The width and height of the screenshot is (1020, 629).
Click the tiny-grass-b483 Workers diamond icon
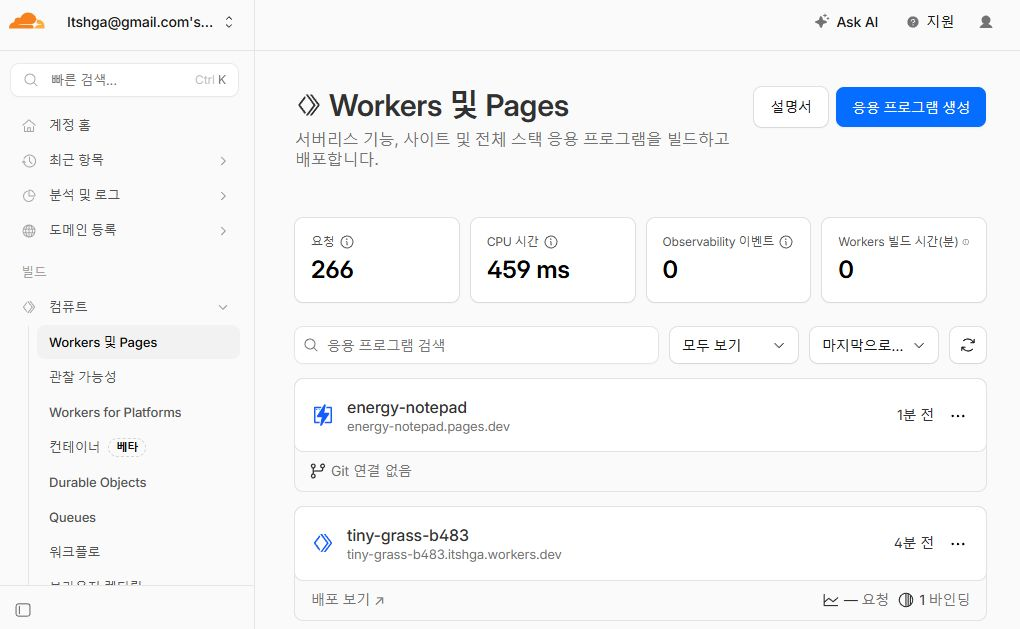point(323,543)
